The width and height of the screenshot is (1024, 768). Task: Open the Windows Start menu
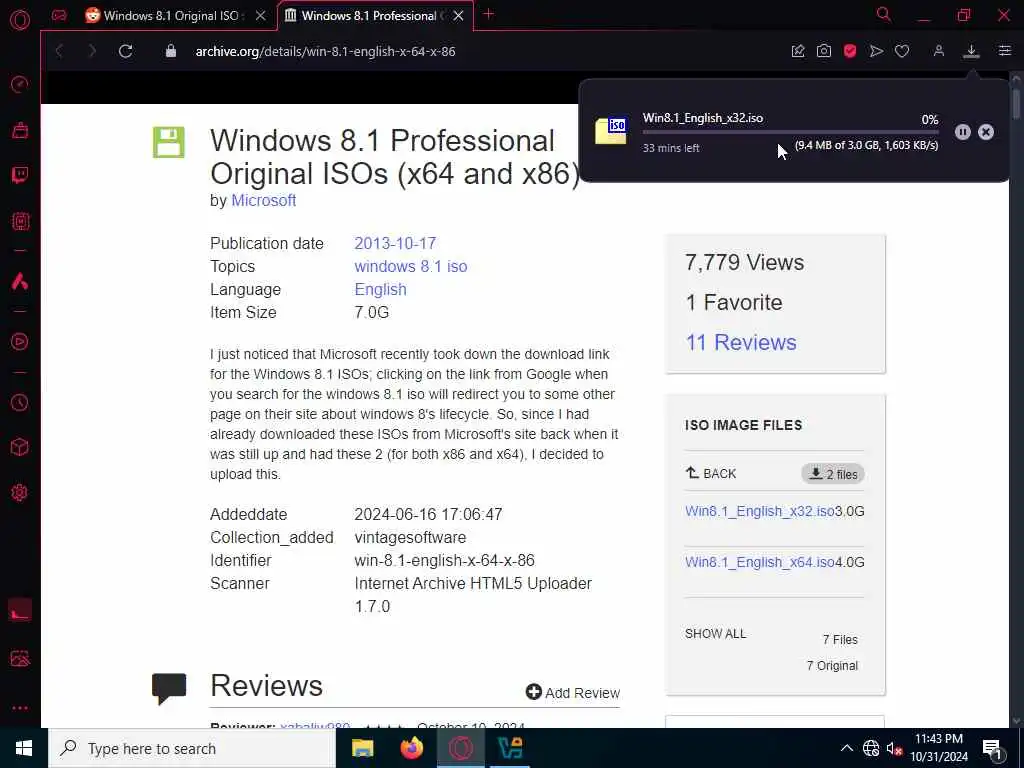point(24,748)
